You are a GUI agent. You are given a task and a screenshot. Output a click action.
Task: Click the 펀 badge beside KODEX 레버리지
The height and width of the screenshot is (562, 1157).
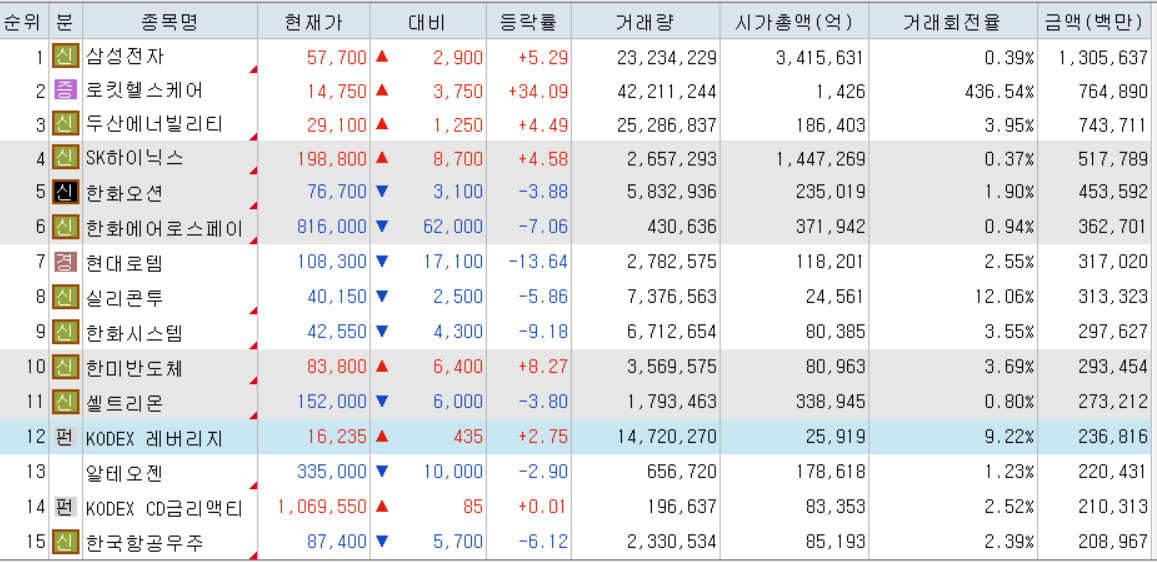tap(66, 437)
